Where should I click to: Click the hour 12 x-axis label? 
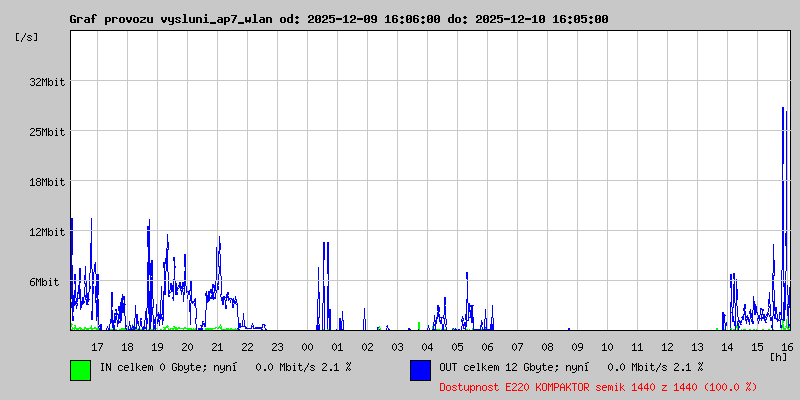(667, 347)
